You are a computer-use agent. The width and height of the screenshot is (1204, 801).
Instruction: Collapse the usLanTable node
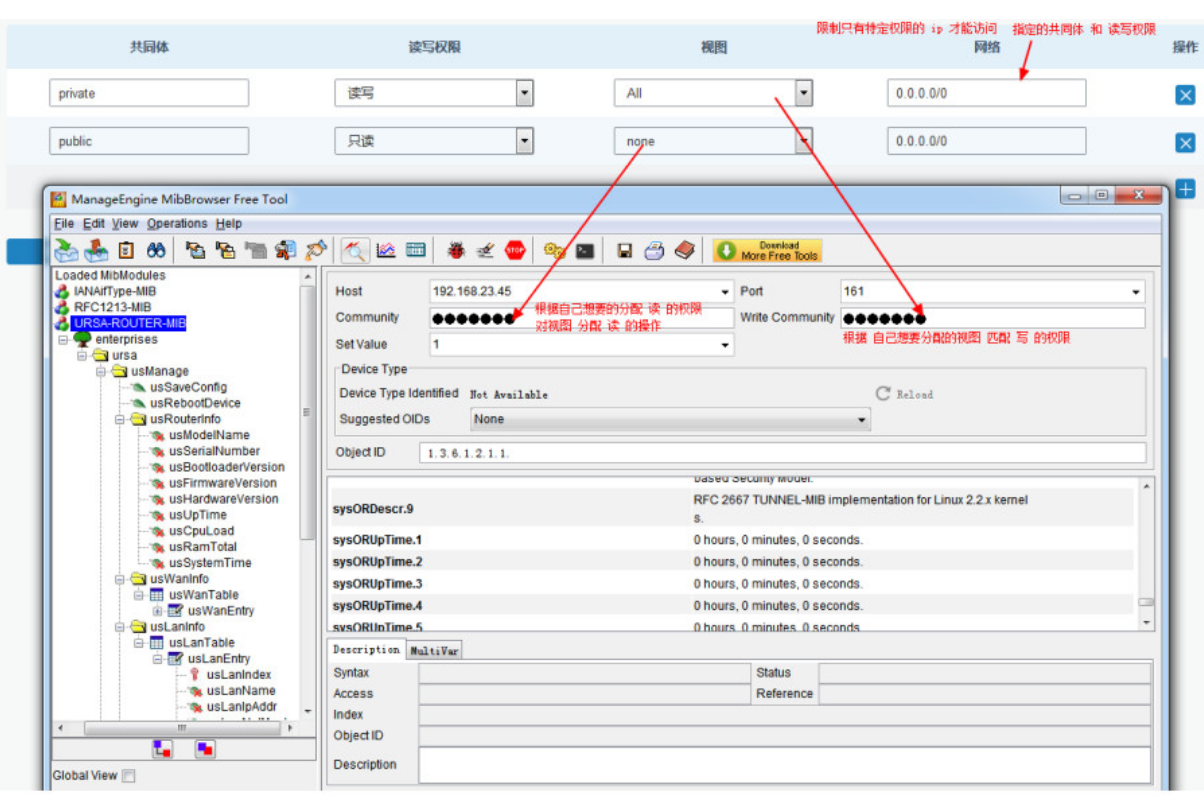(138, 643)
